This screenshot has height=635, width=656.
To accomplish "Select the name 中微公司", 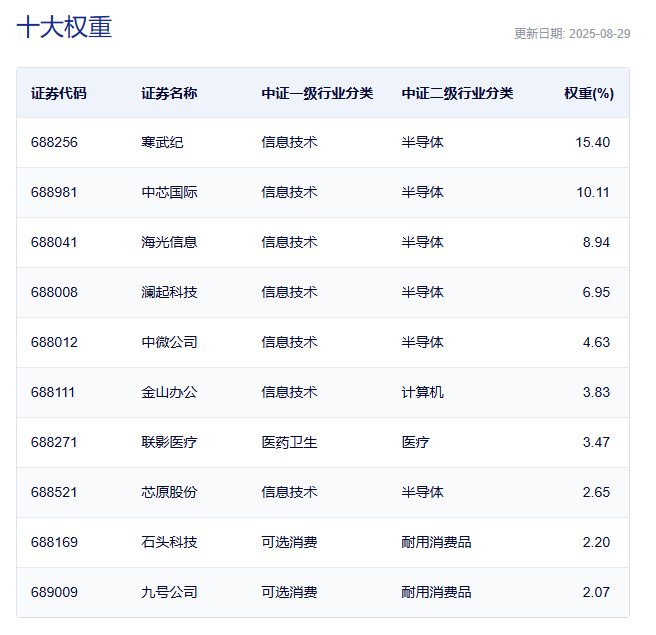I will [x=169, y=342].
